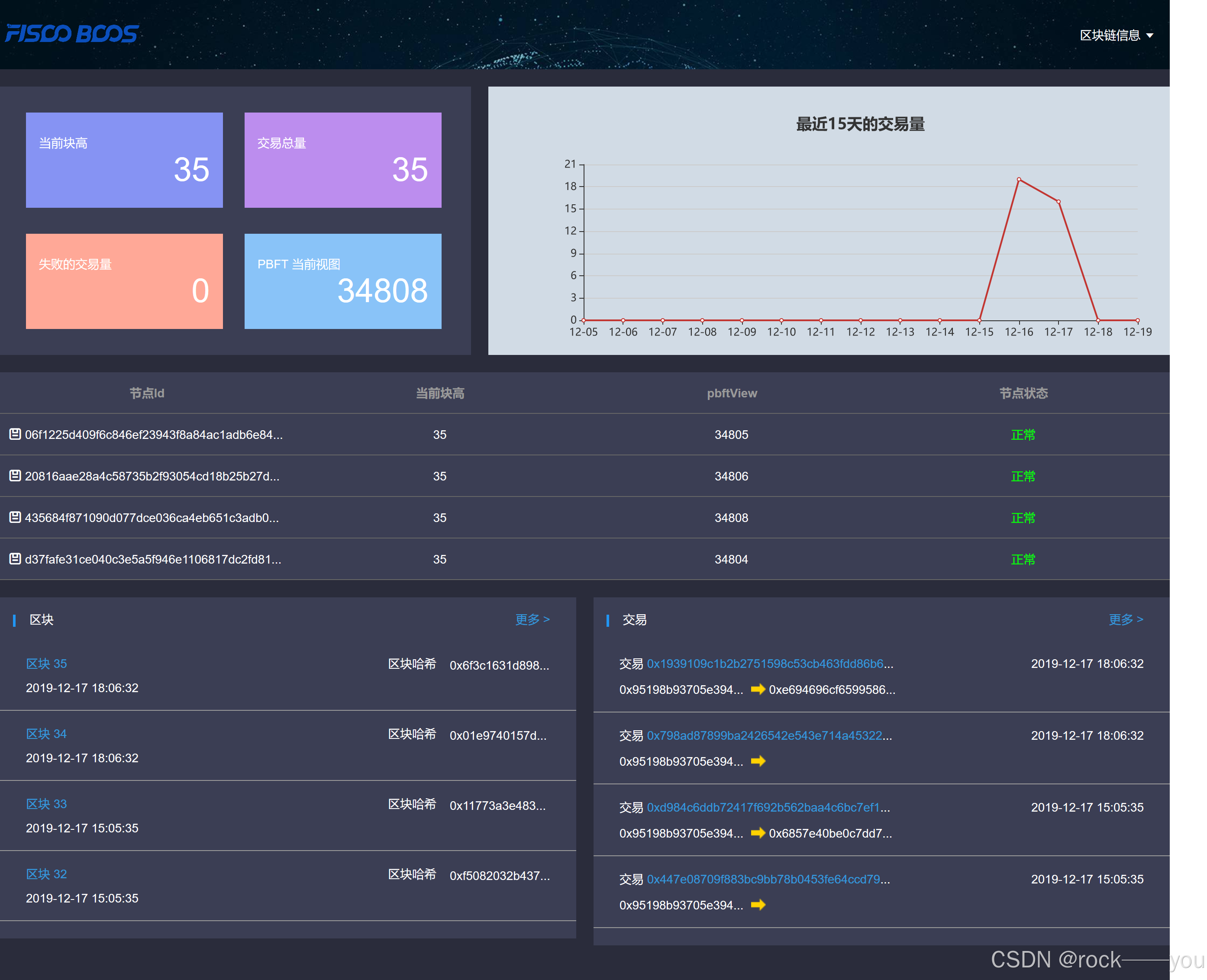This screenshot has width=1207, height=980.
Task: Click copy icon beside node 435684f871090d07
Action: pos(15,517)
